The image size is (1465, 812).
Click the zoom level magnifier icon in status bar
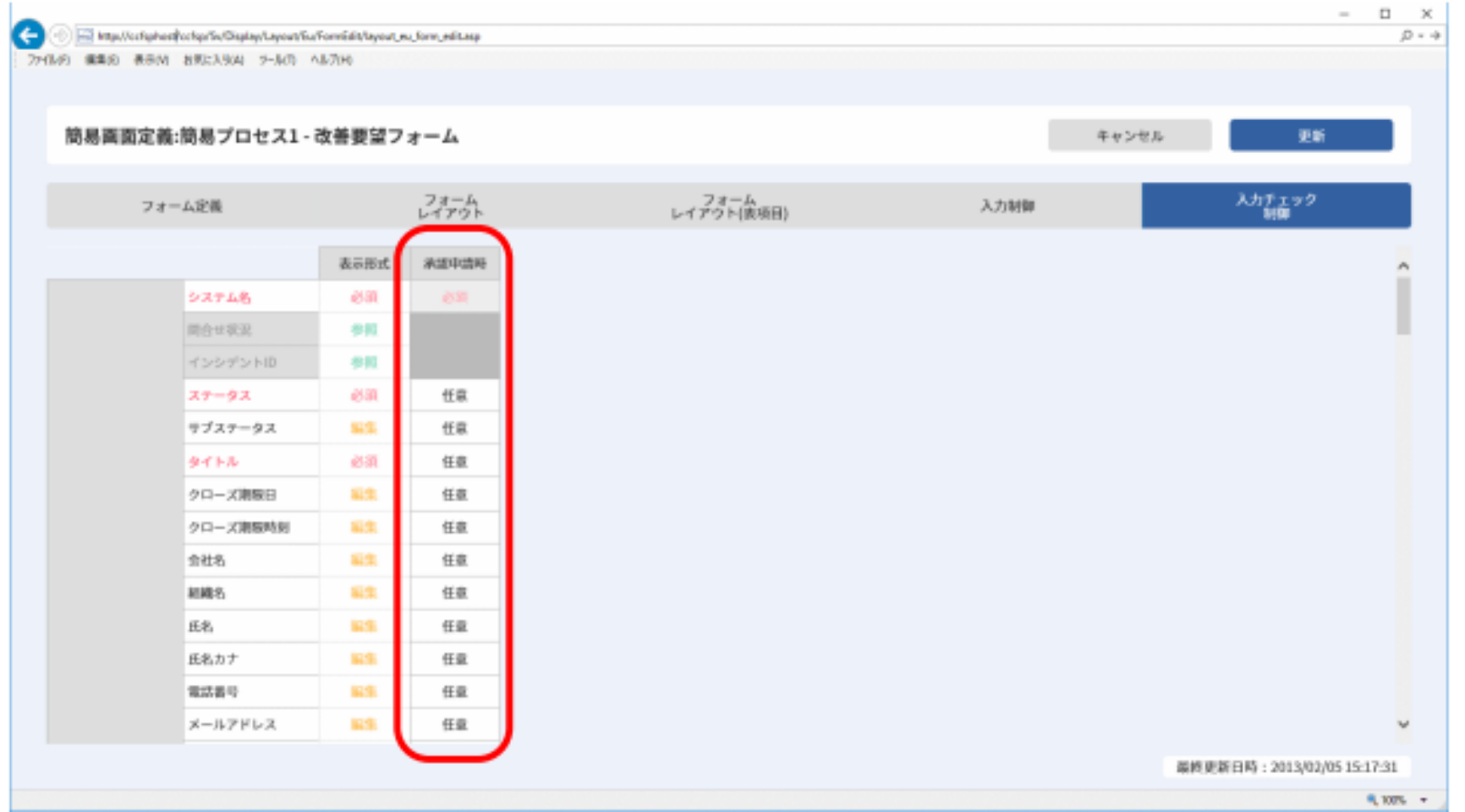[x=1372, y=799]
